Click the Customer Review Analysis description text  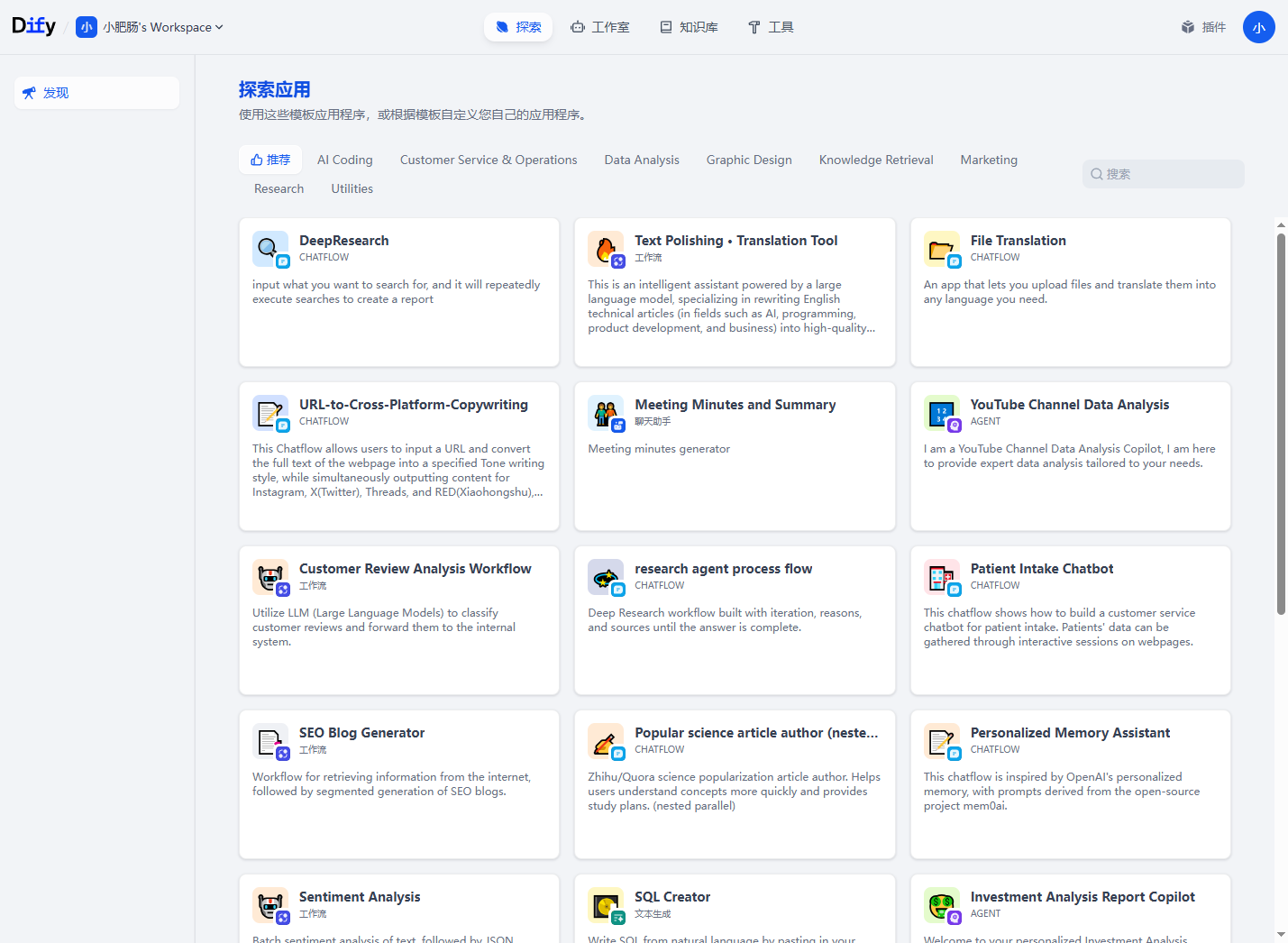(384, 627)
